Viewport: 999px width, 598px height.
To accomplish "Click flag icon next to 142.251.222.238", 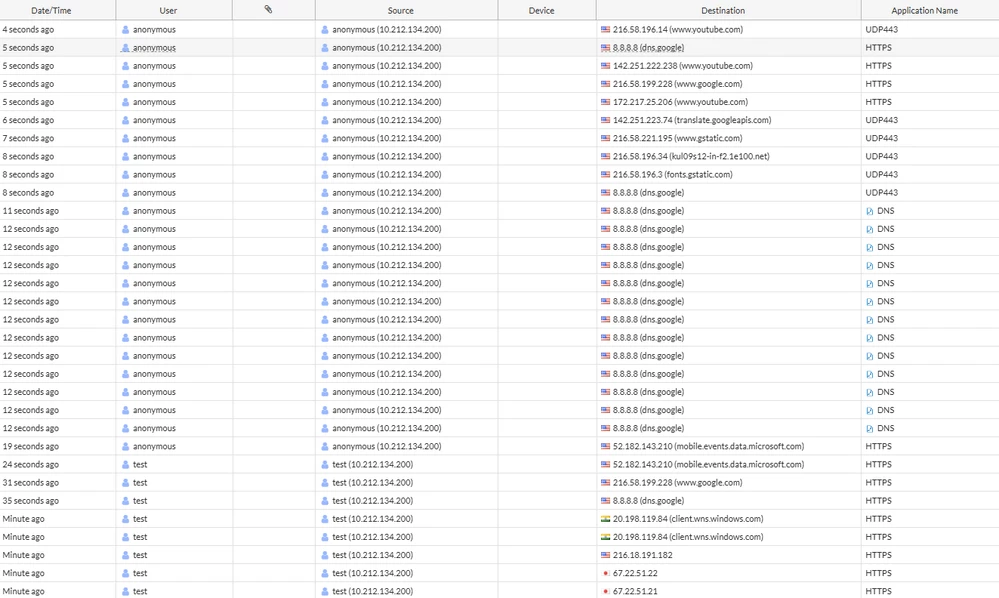I will (605, 66).
